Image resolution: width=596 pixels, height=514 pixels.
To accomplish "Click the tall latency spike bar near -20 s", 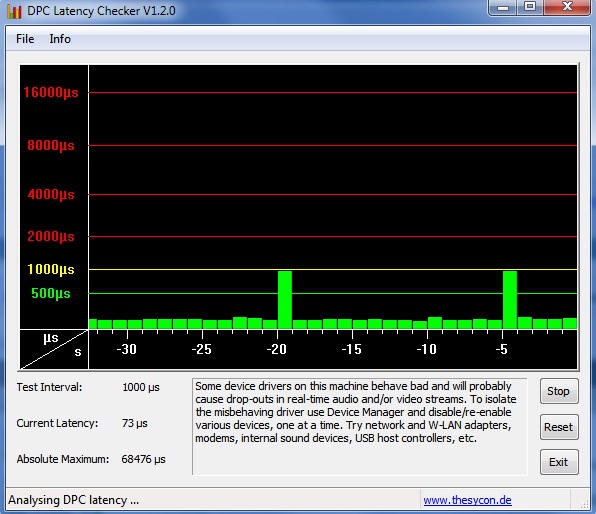I will 285,300.
